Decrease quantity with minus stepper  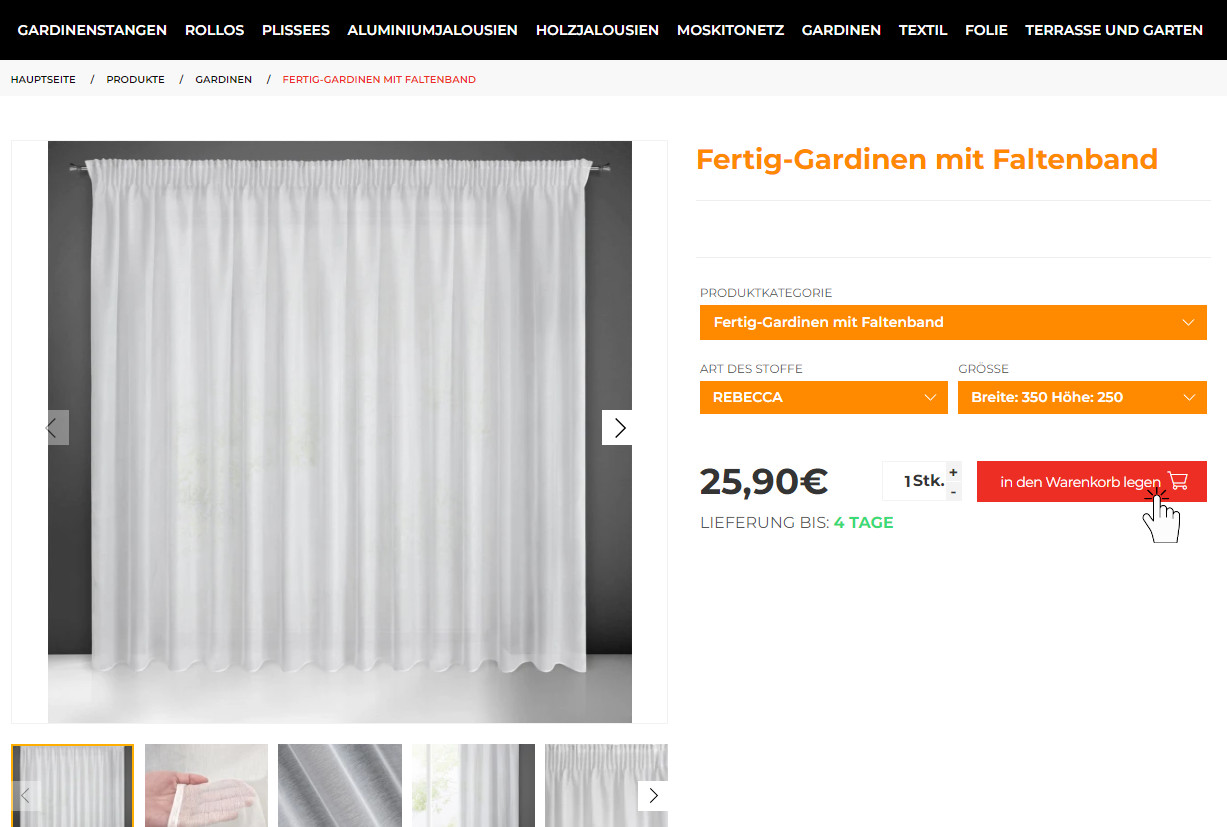coord(953,492)
